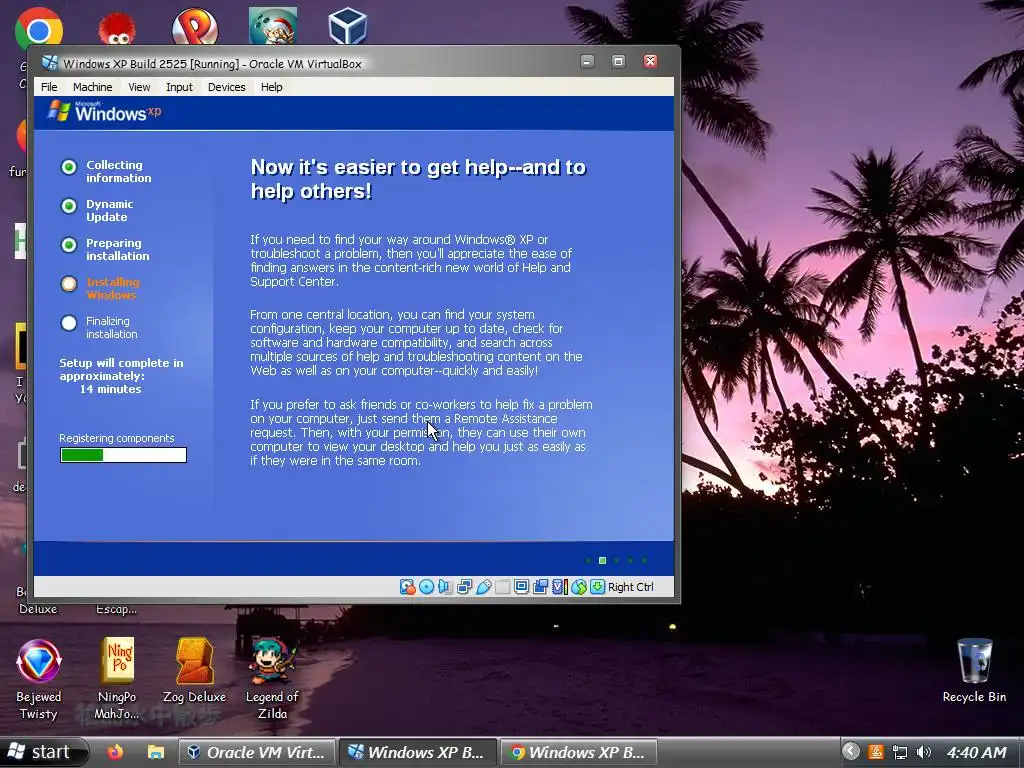Click the orange tray icon beside the arrow
1024x768 pixels.
pyautogui.click(x=876, y=752)
